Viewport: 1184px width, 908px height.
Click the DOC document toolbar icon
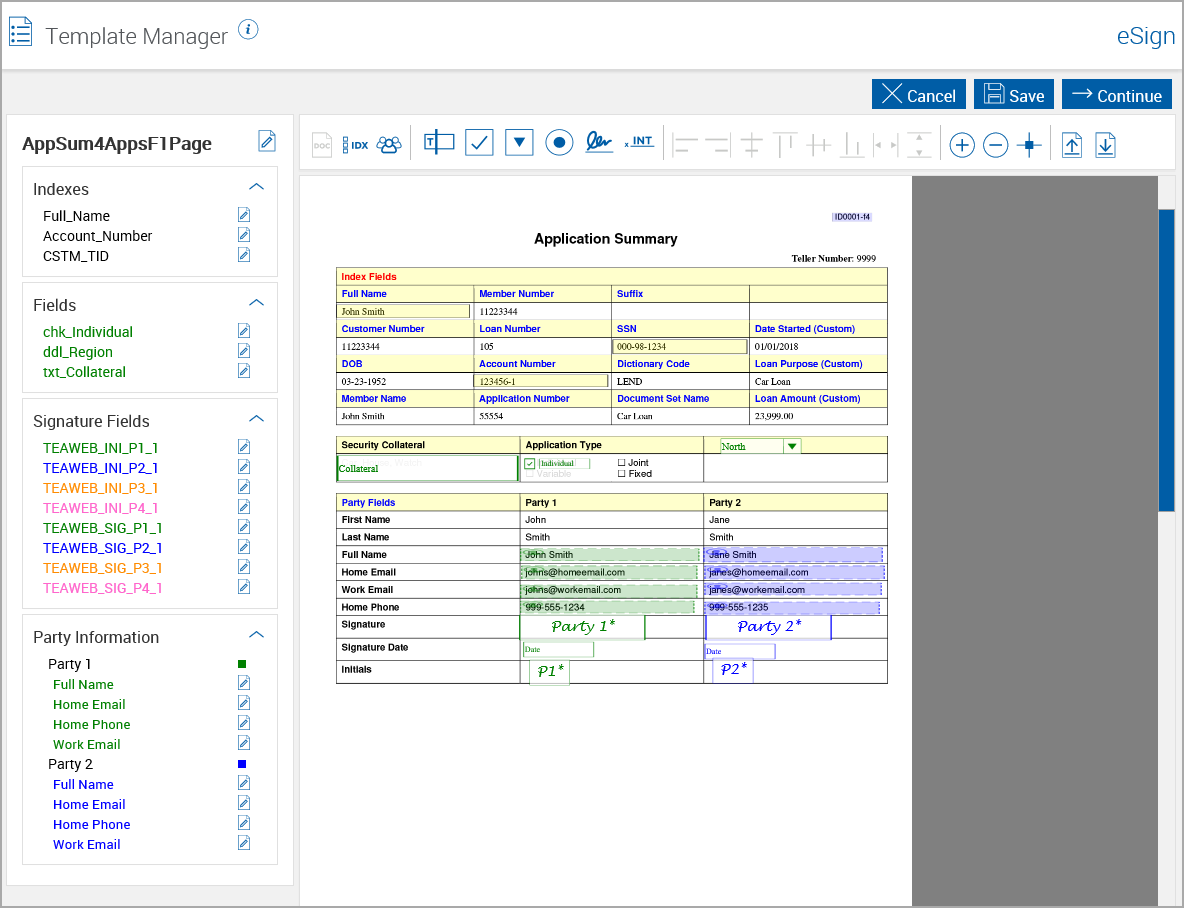322,144
